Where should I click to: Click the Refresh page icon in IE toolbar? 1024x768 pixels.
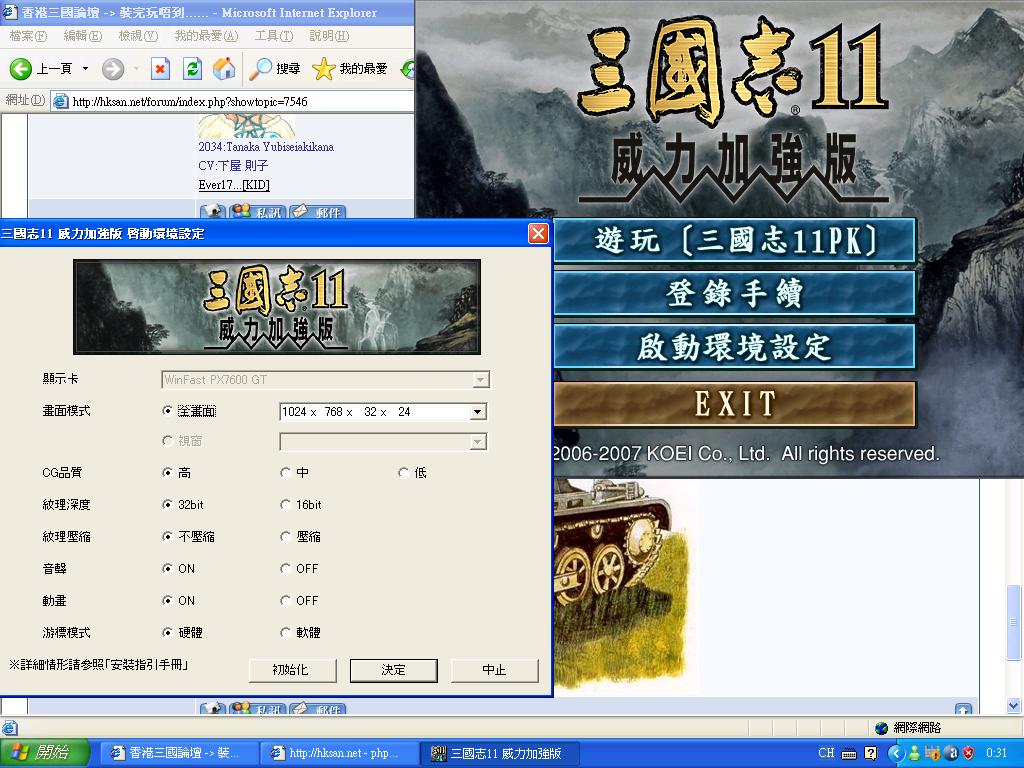click(x=192, y=69)
